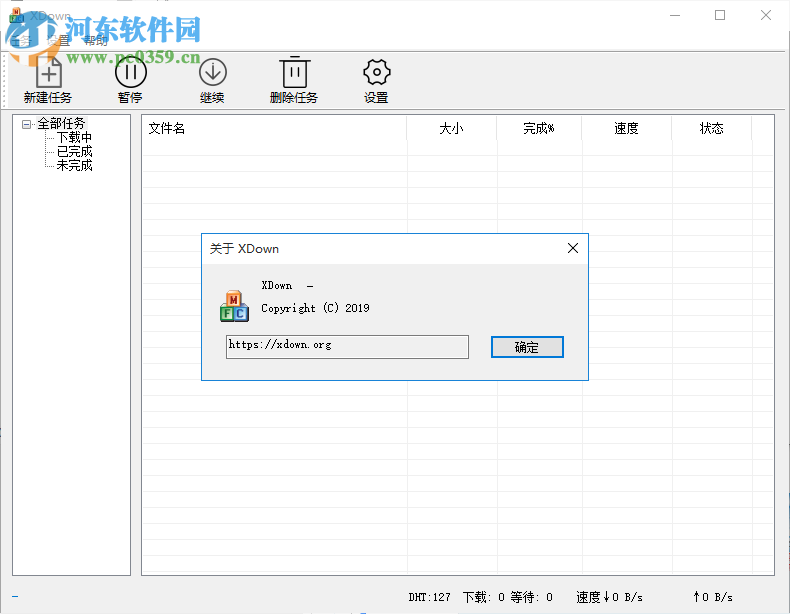The width and height of the screenshot is (790, 614).
Task: Open the 帮助 menu in the menu bar
Action: (x=96, y=40)
